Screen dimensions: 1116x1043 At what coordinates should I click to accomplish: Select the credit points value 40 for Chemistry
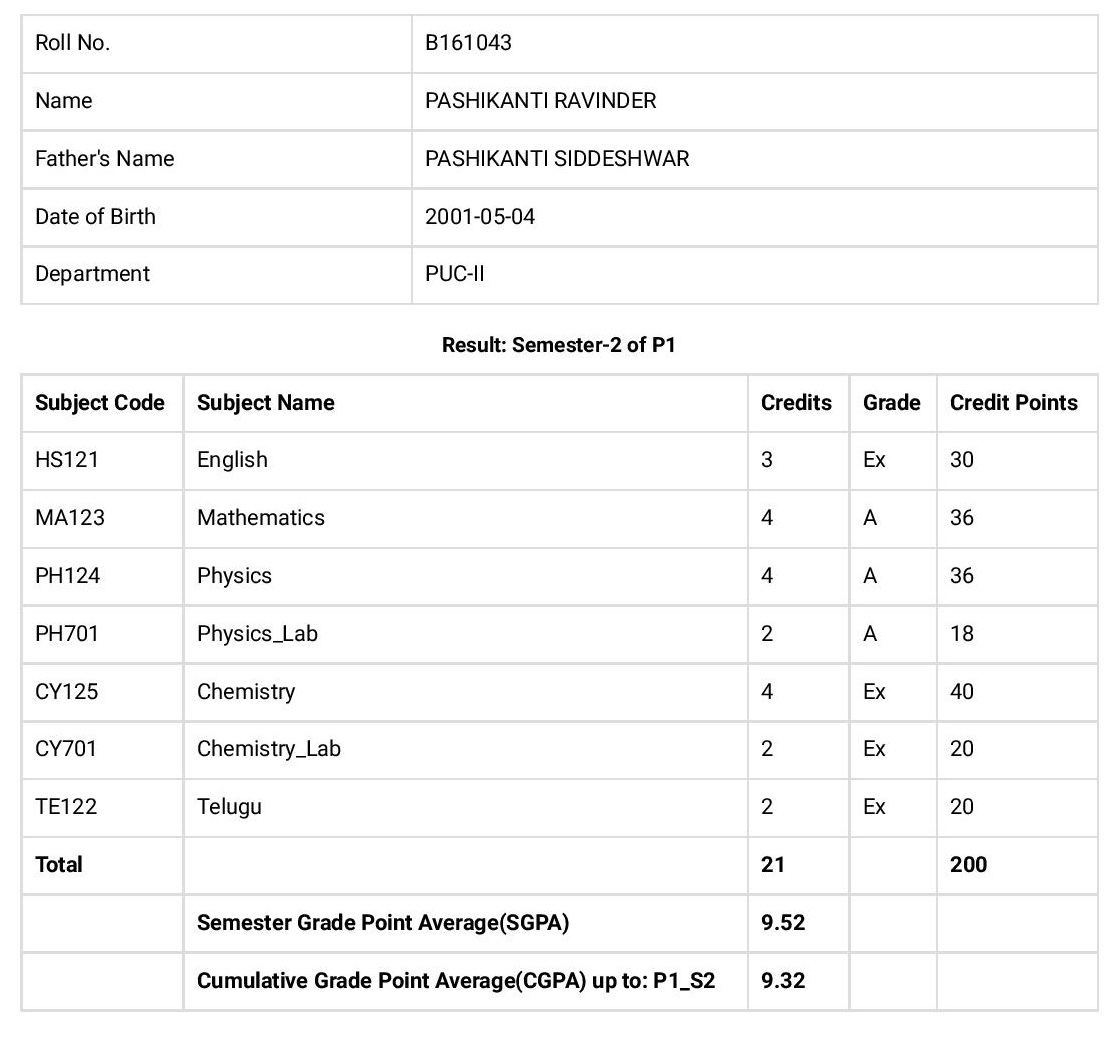click(x=962, y=692)
